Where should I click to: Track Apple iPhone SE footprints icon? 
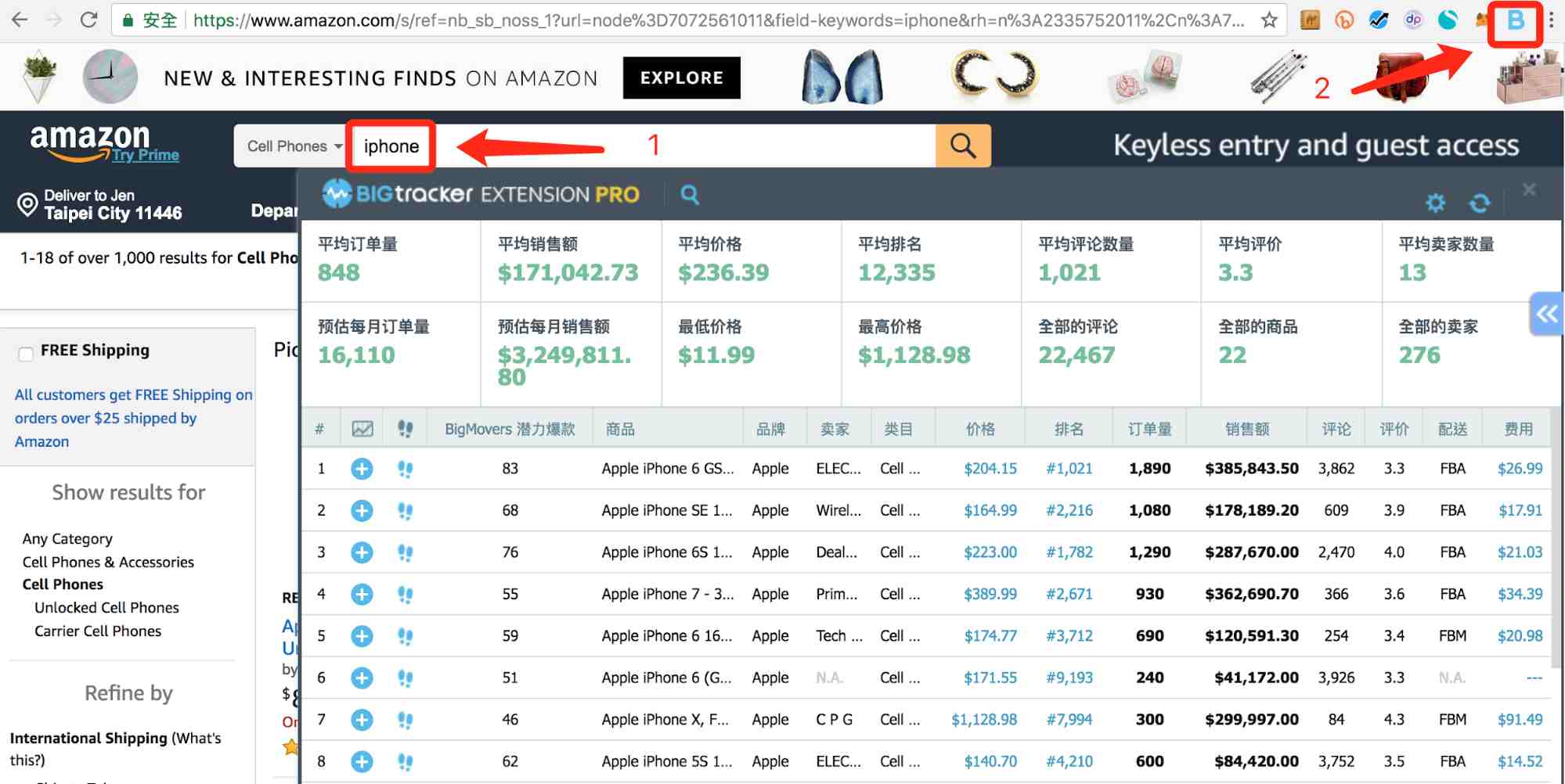point(405,511)
